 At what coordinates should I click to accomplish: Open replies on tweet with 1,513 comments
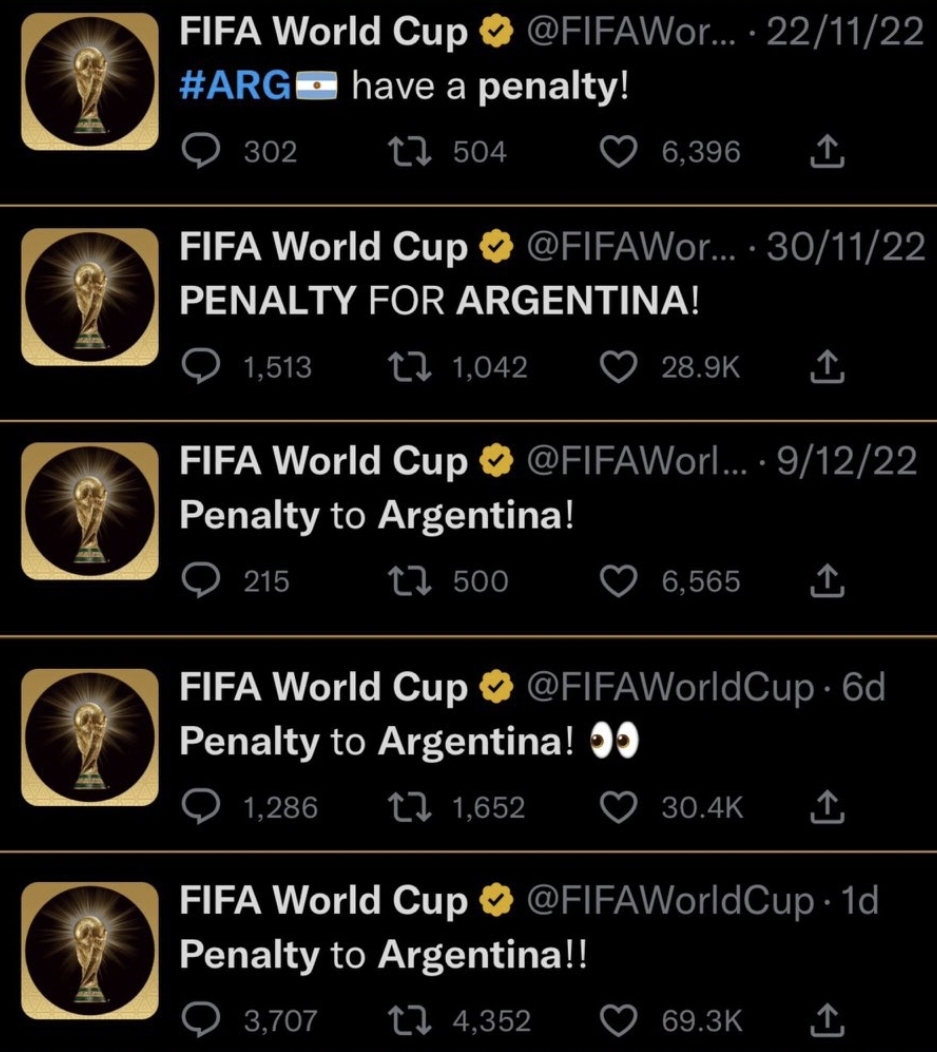click(201, 367)
